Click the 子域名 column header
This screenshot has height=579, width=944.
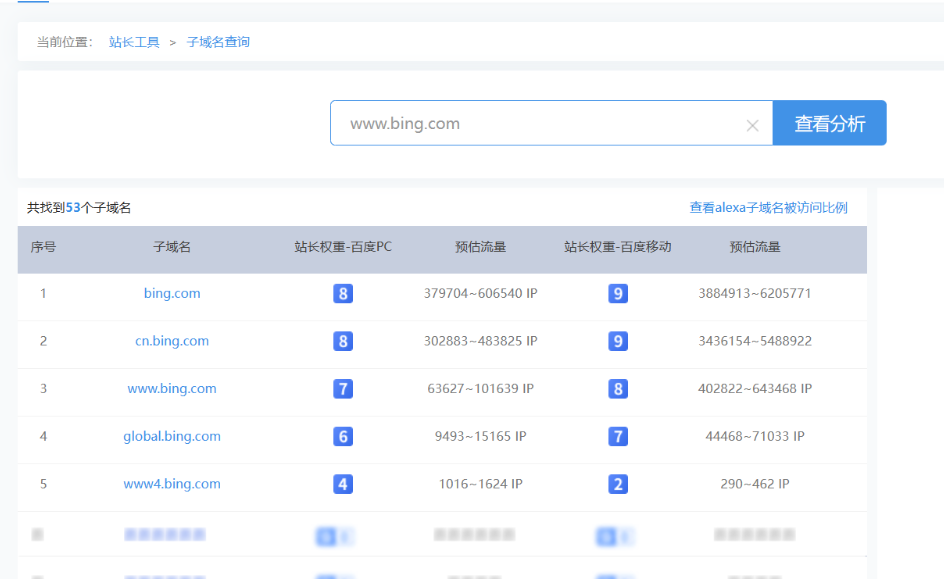(x=172, y=247)
